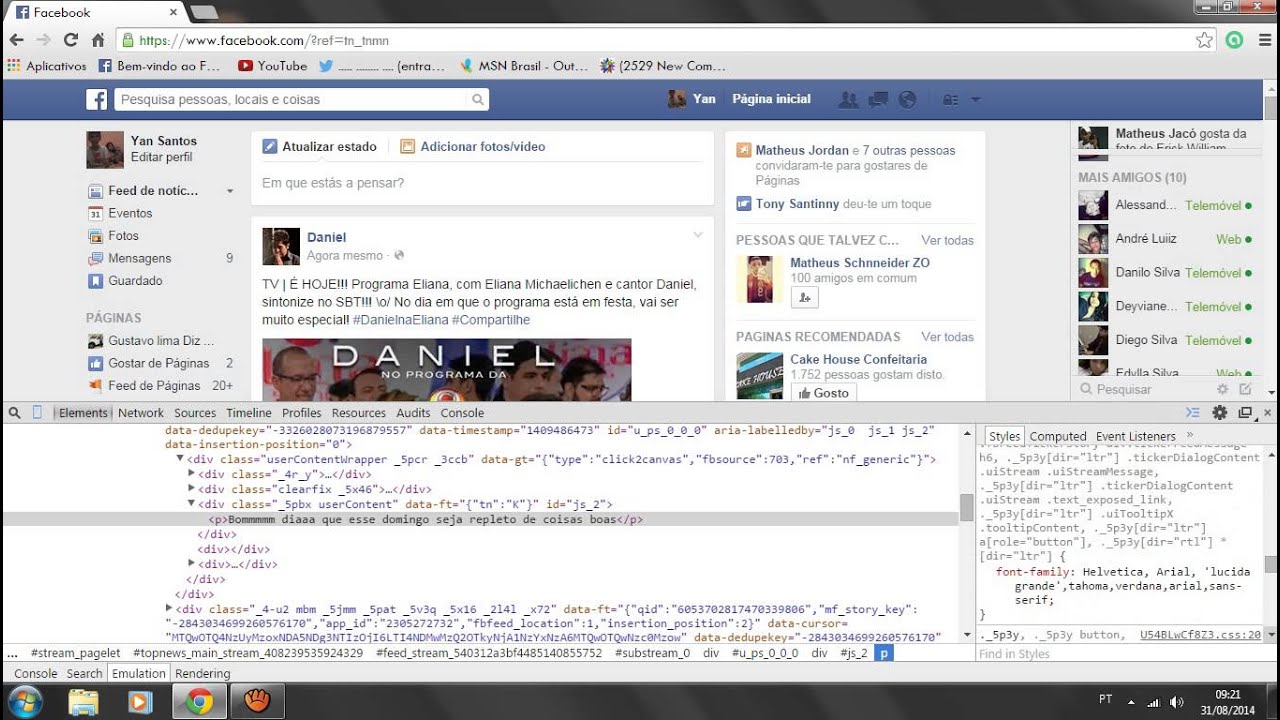
Task: Click the volume icon in system tray
Action: [x=1175, y=702]
